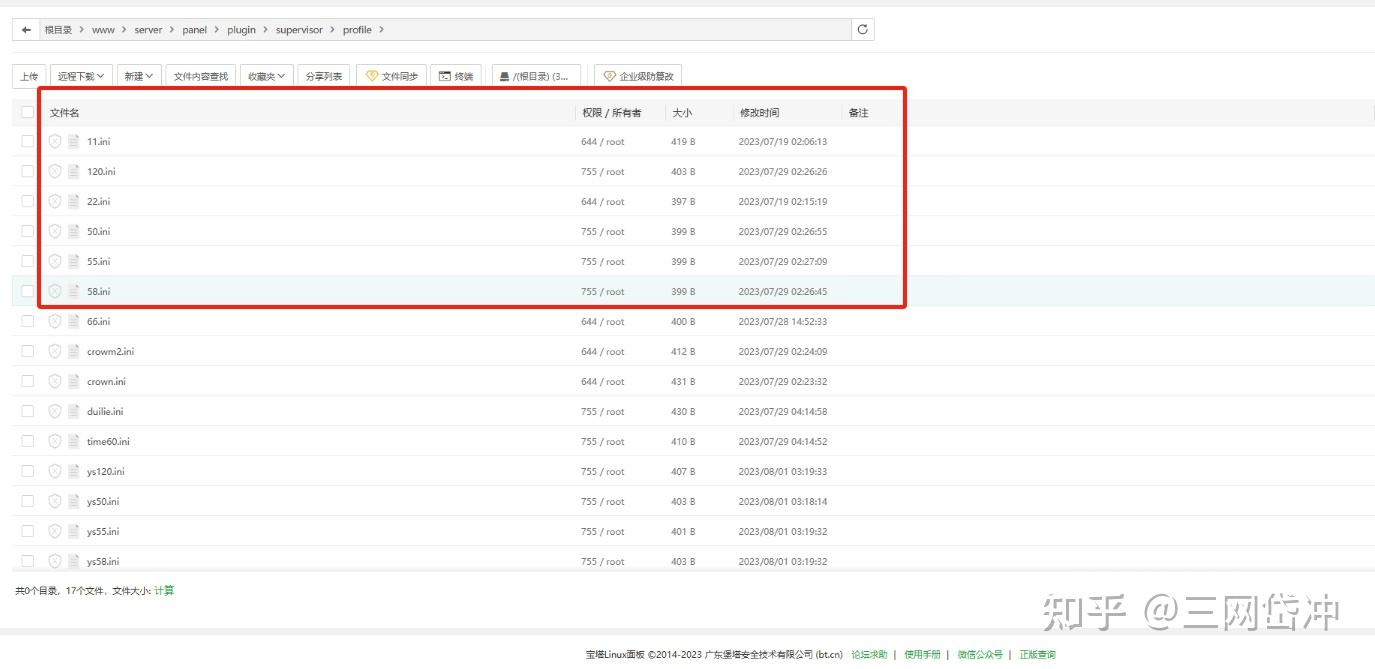Viewport: 1375px width, 669px height.
Task: Check the box for duilie.ini
Action: 28,412
